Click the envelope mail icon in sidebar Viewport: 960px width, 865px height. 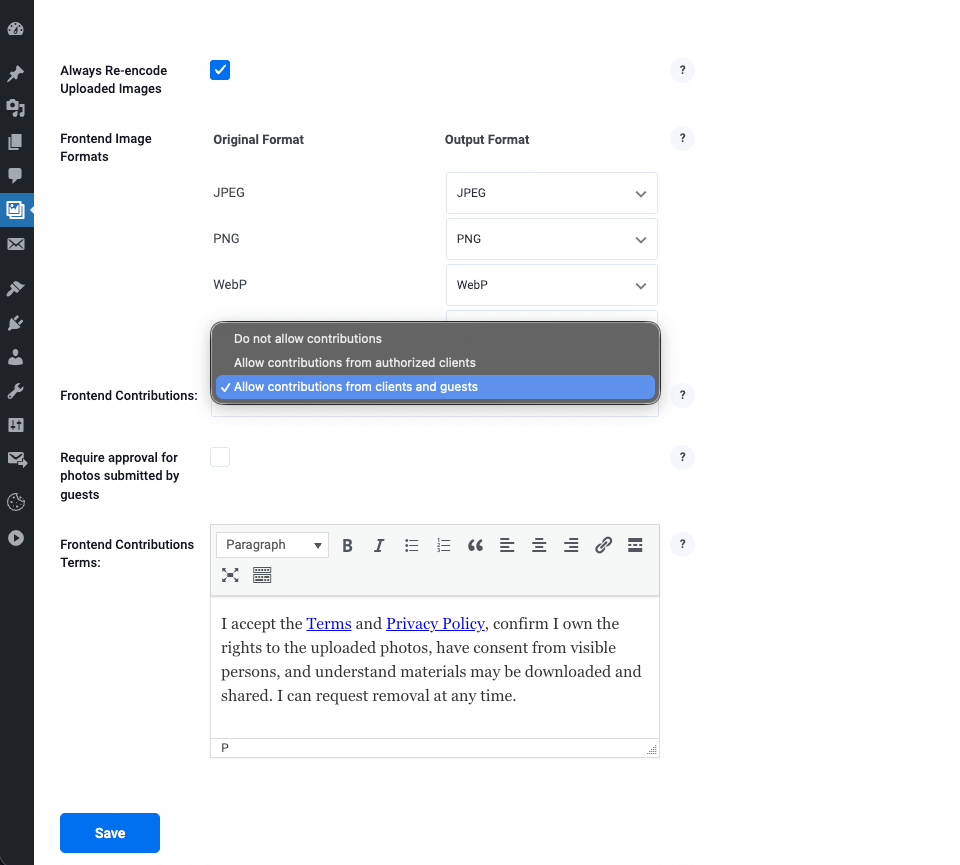coord(16,245)
